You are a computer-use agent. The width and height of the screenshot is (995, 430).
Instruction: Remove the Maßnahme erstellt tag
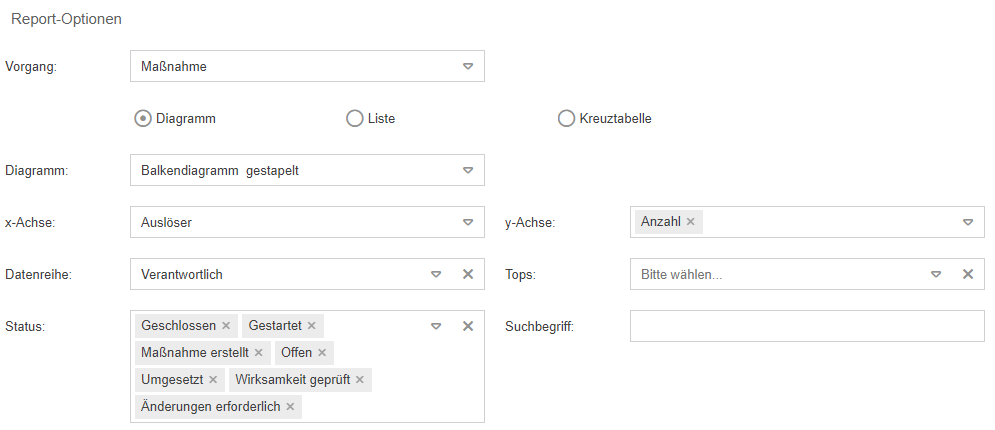(x=258, y=353)
